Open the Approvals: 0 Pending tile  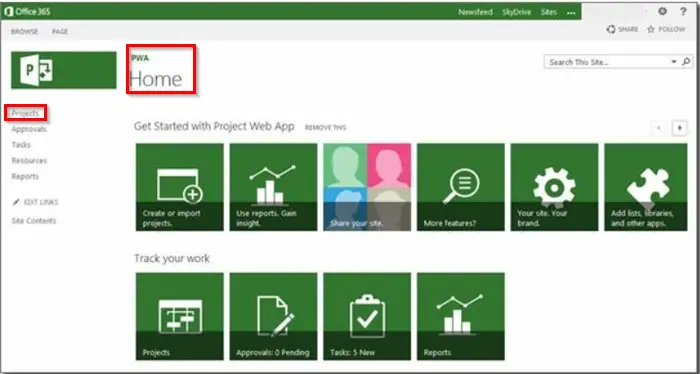tap(273, 316)
